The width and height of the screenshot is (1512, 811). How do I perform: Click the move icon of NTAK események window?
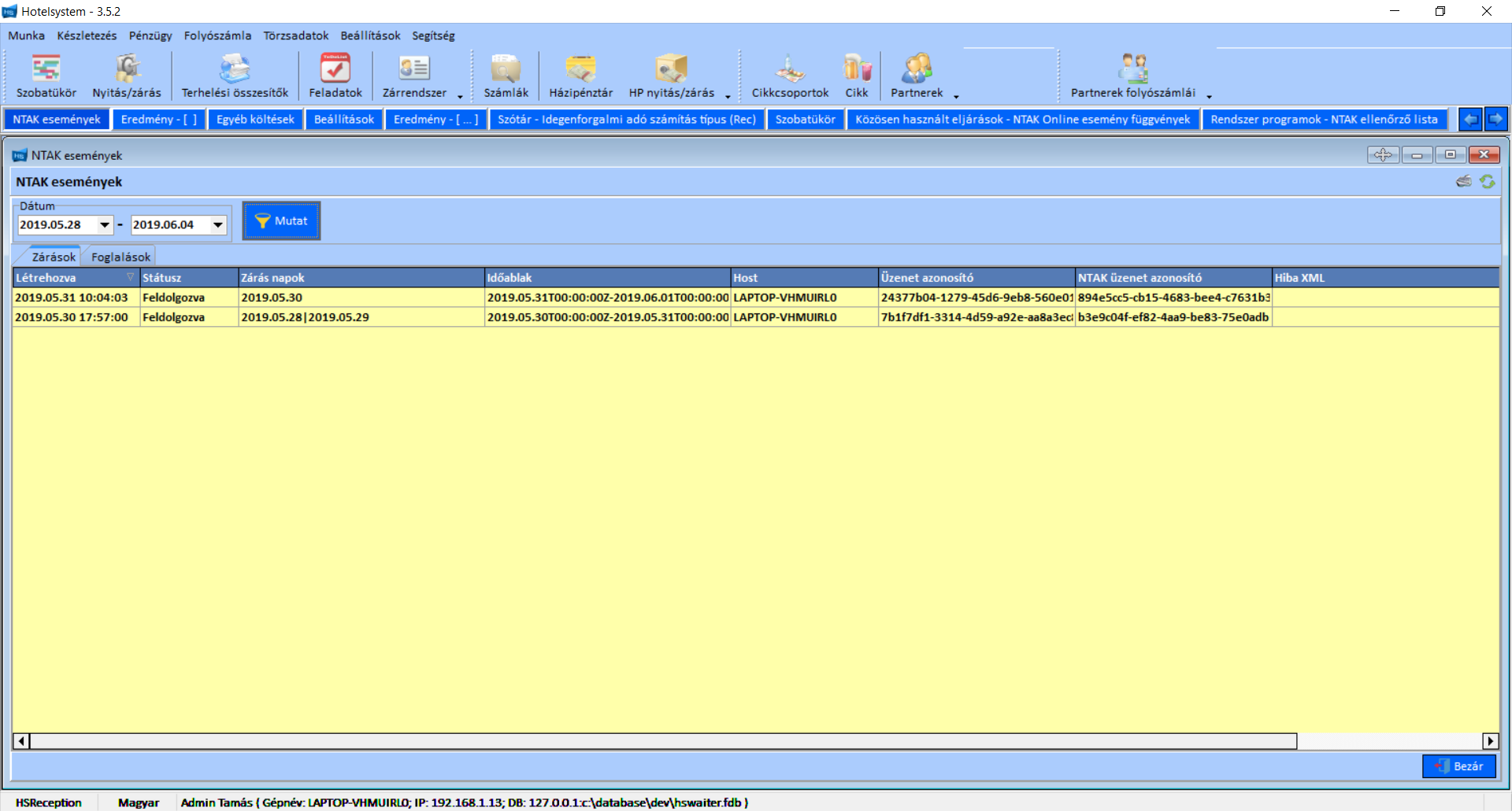tap(1383, 155)
